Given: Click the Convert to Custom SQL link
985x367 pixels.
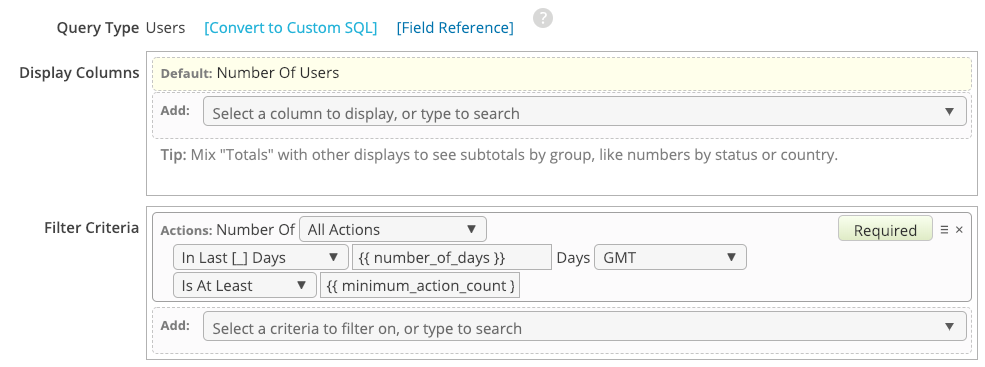Looking at the screenshot, I should tap(291, 28).
